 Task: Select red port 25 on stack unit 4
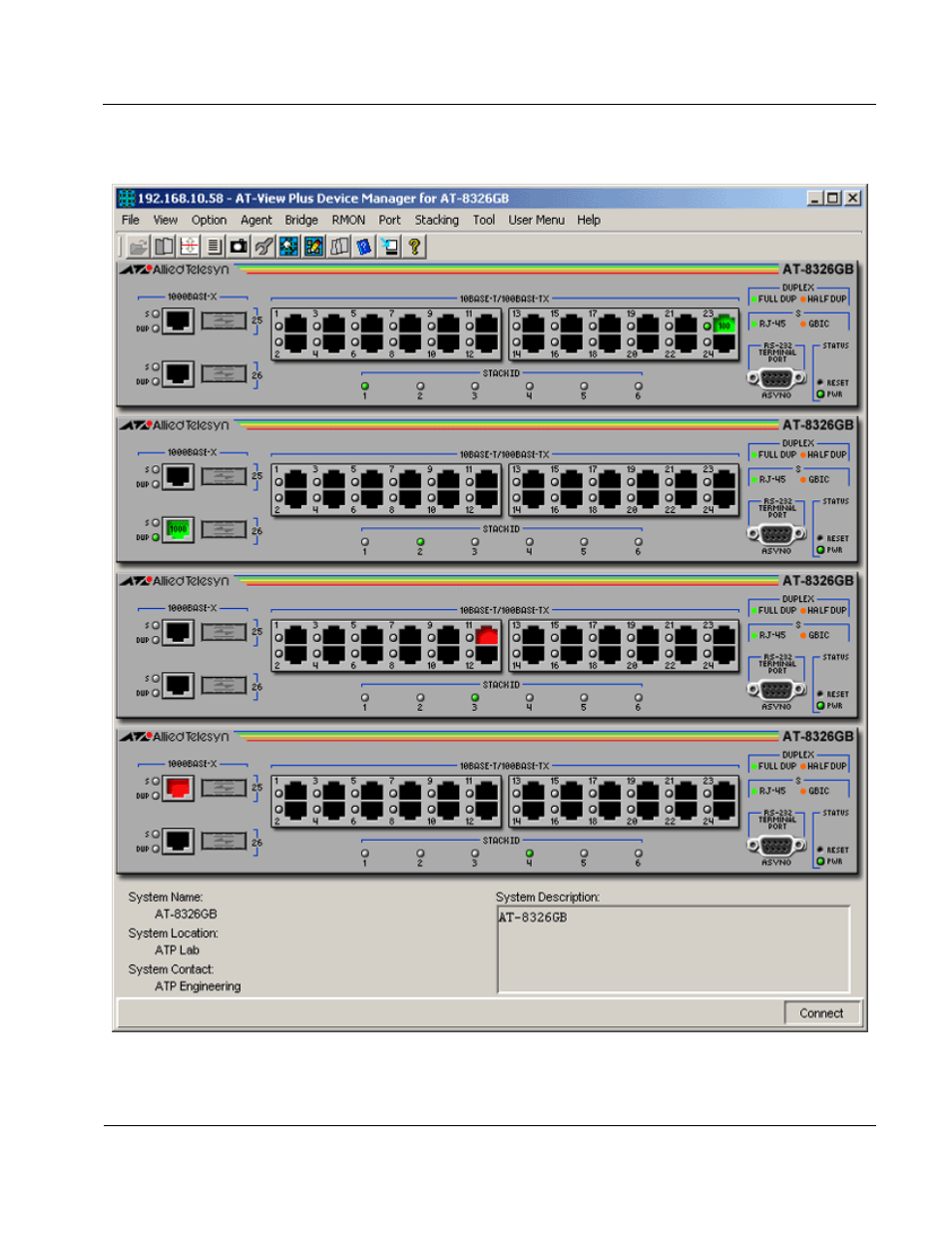pos(178,788)
